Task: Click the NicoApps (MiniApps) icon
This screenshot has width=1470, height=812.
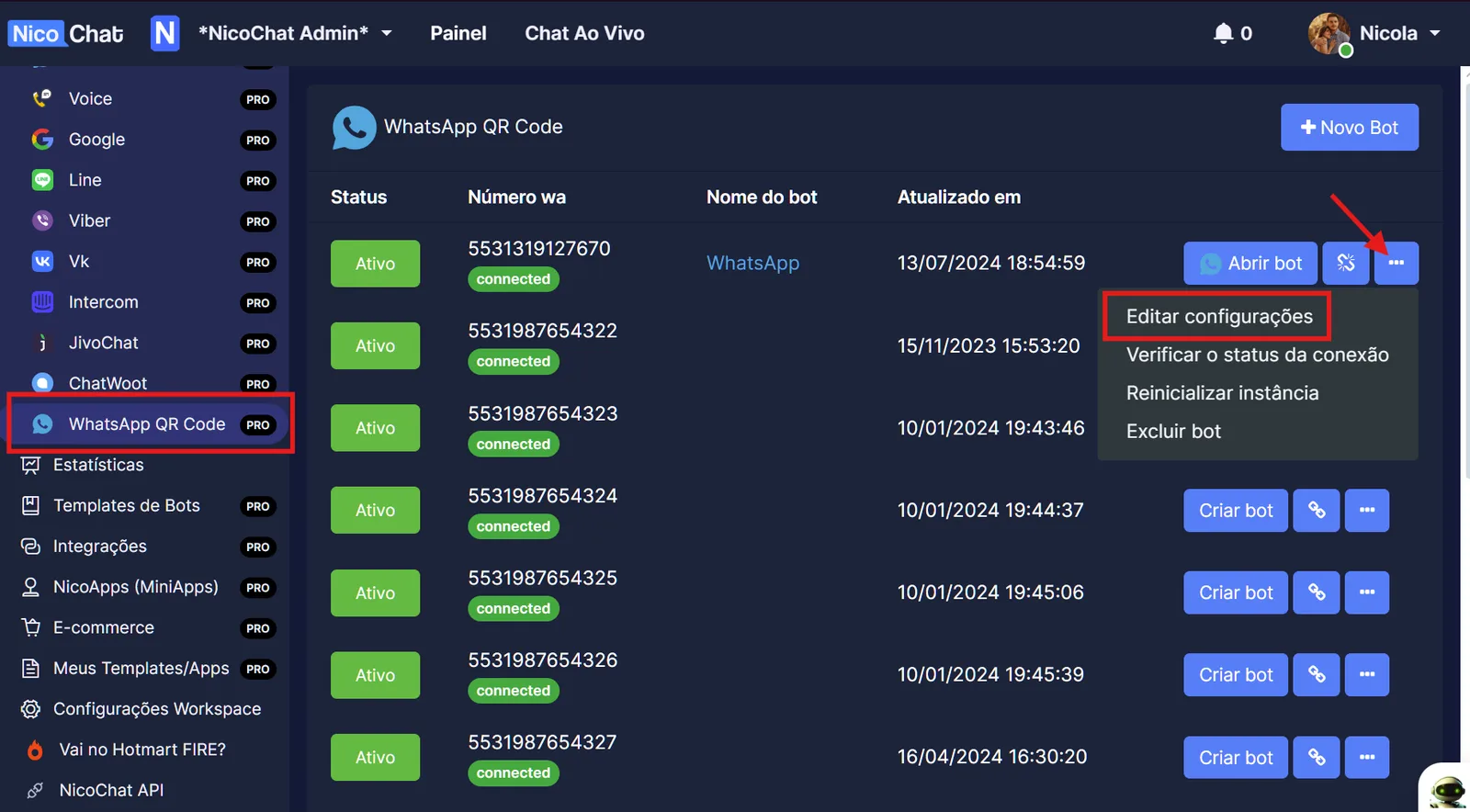Action: click(30, 587)
